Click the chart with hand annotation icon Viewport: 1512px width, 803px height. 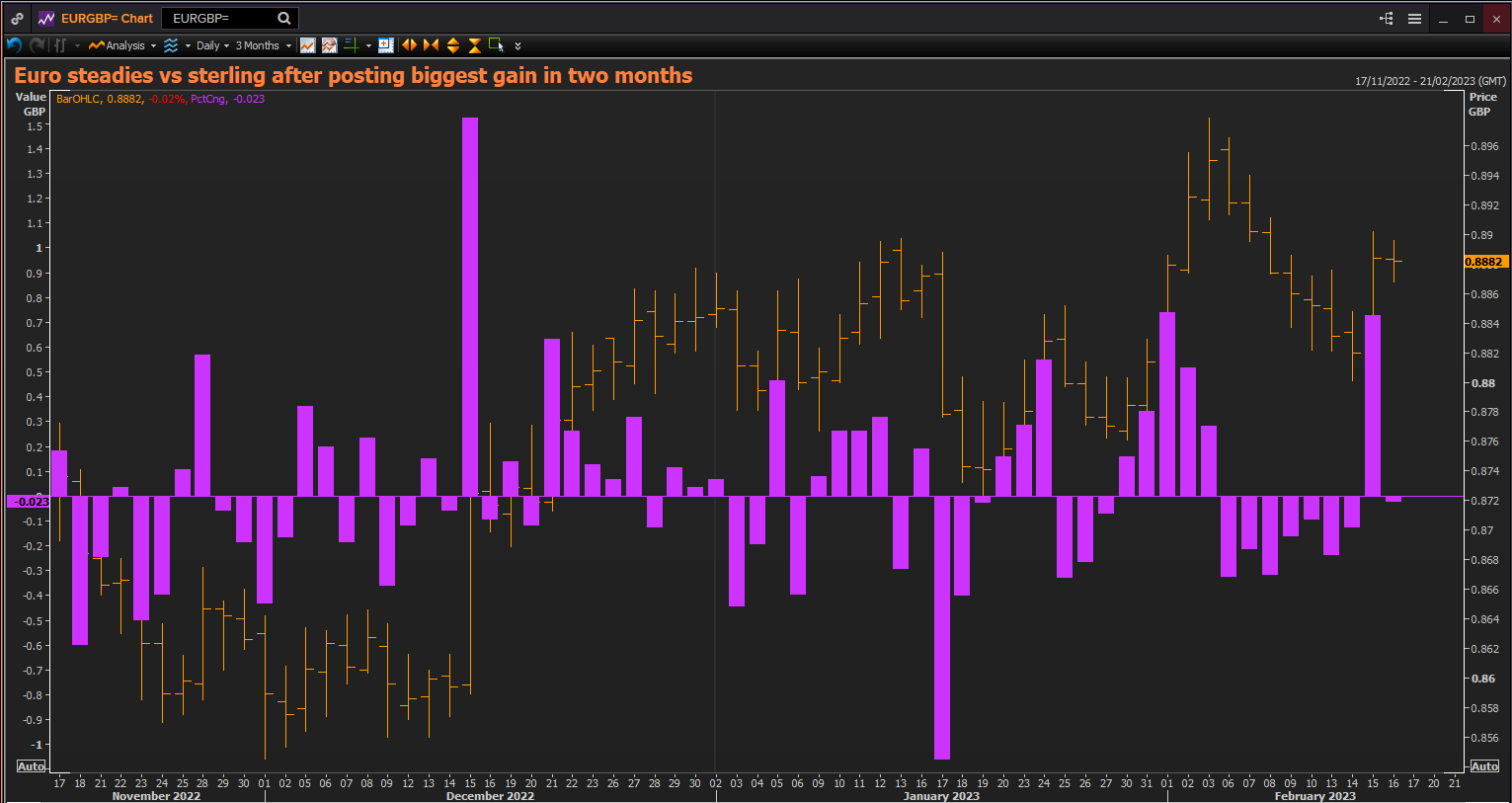point(329,45)
